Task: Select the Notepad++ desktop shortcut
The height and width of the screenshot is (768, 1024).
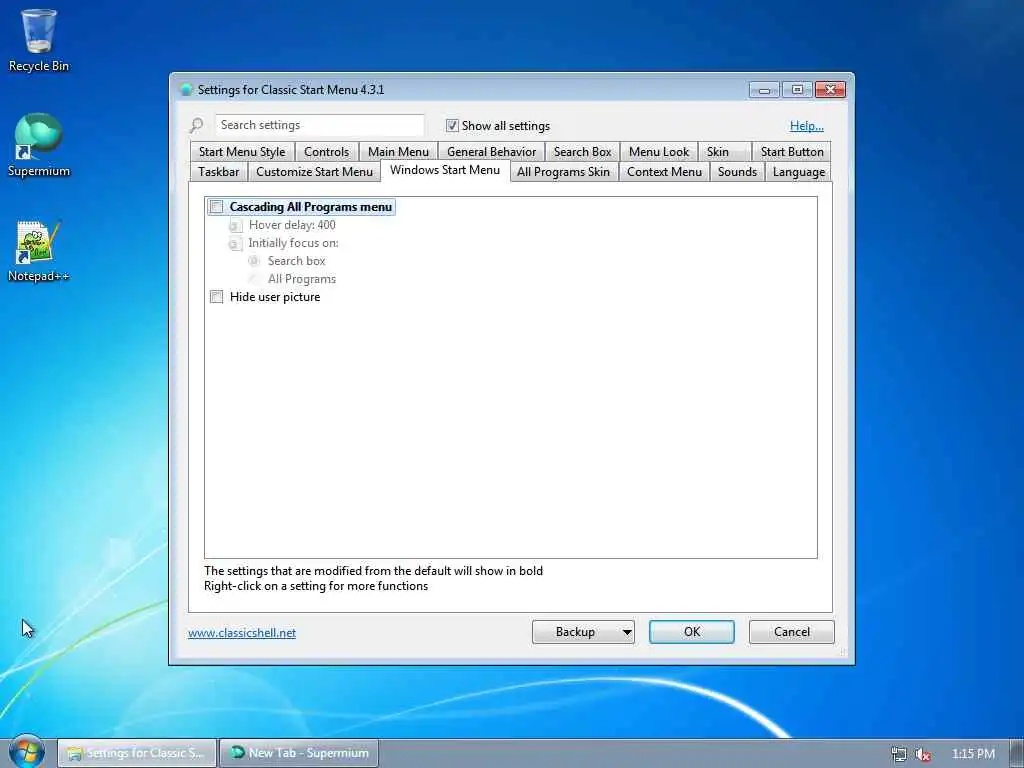Action: (x=39, y=251)
